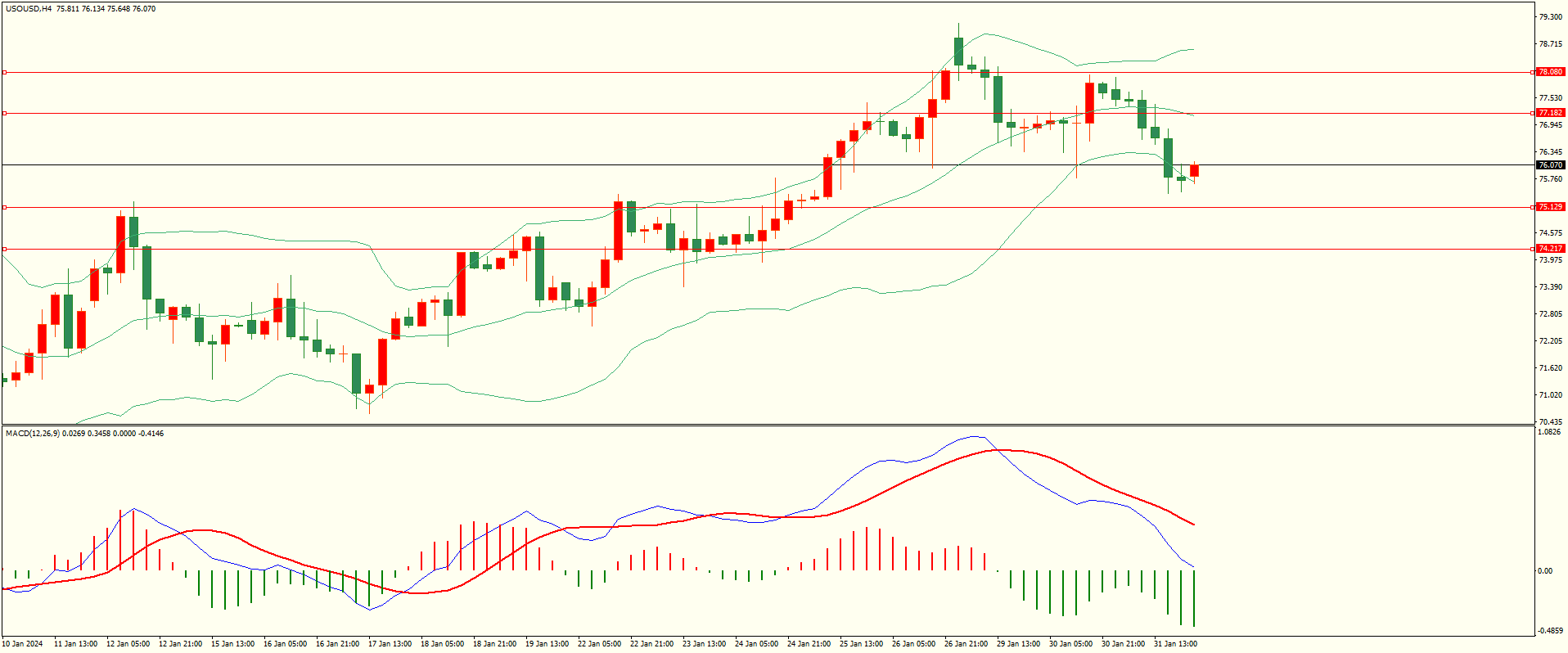Click the 72.805 price axis label
The height and width of the screenshot is (653, 1568).
click(1550, 314)
